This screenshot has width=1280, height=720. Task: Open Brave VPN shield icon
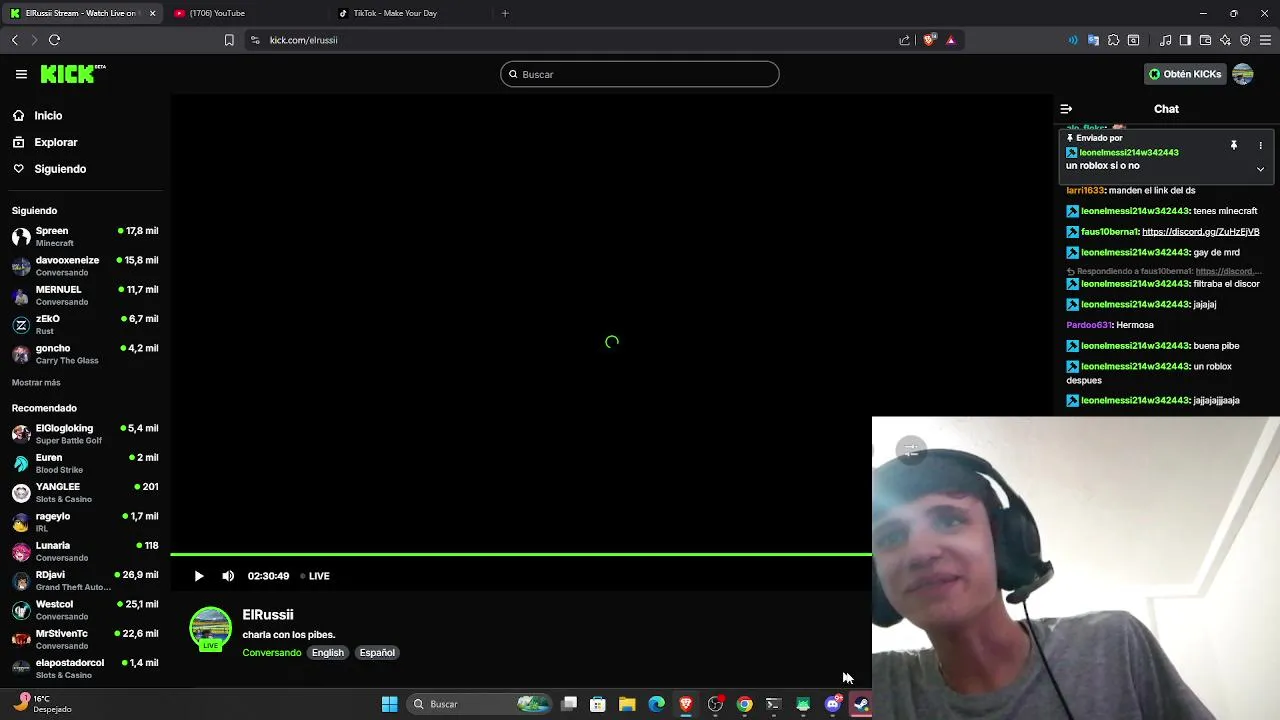(x=1245, y=40)
